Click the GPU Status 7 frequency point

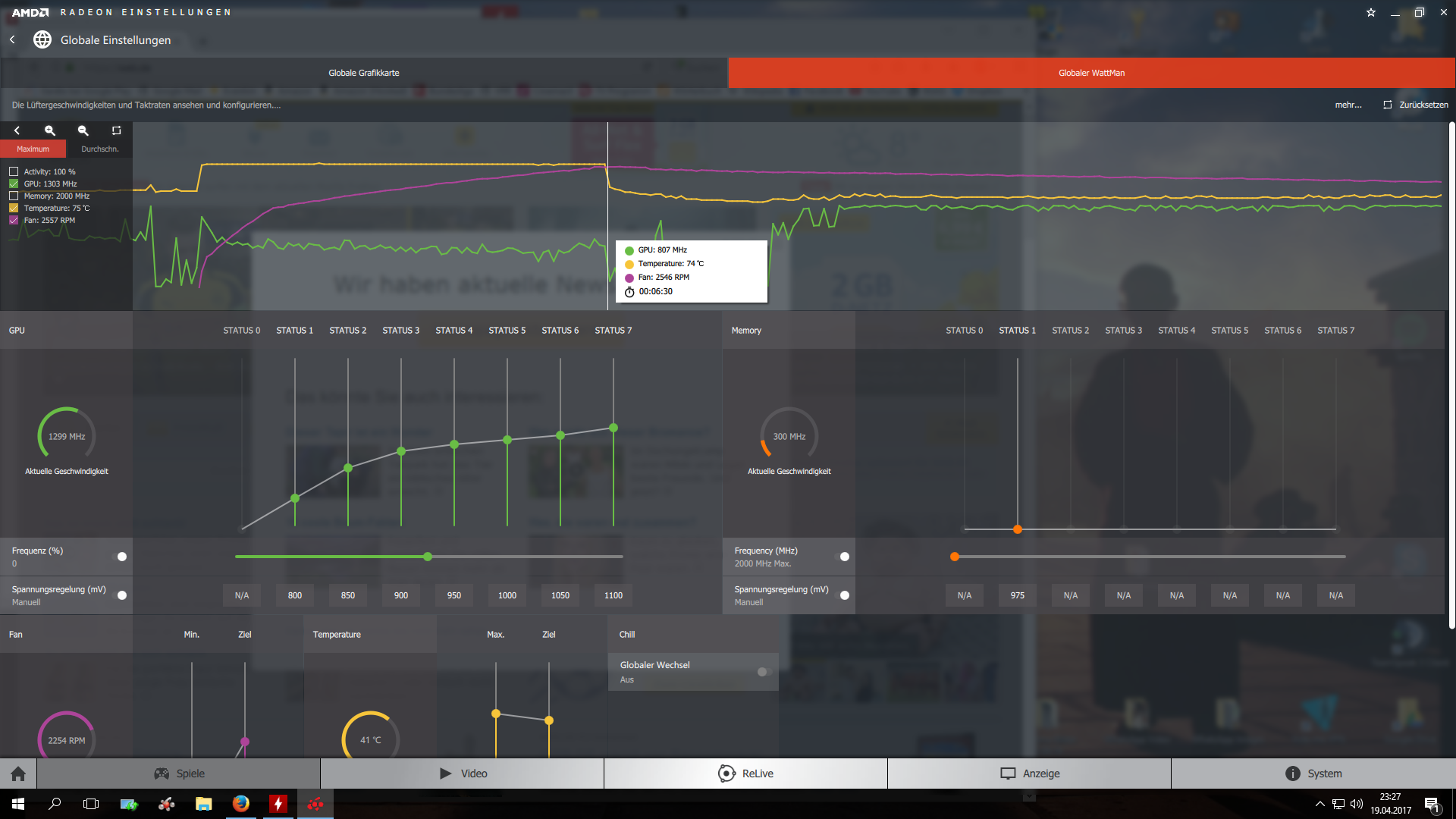[x=613, y=428]
